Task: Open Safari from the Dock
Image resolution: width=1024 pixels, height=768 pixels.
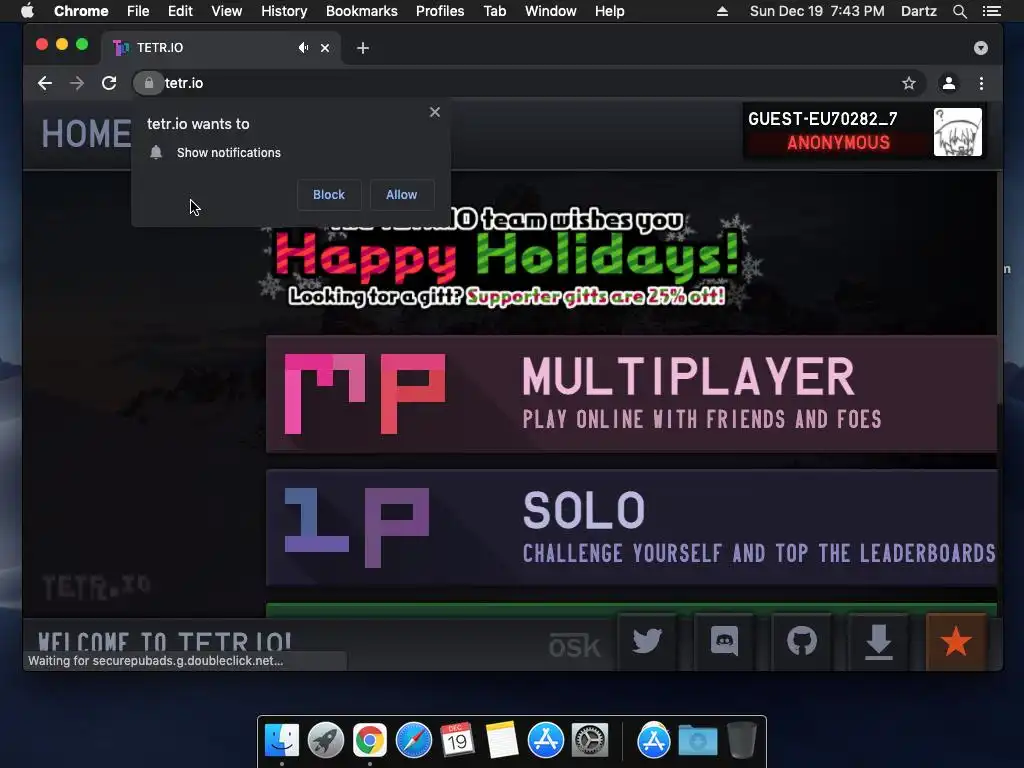Action: click(414, 741)
